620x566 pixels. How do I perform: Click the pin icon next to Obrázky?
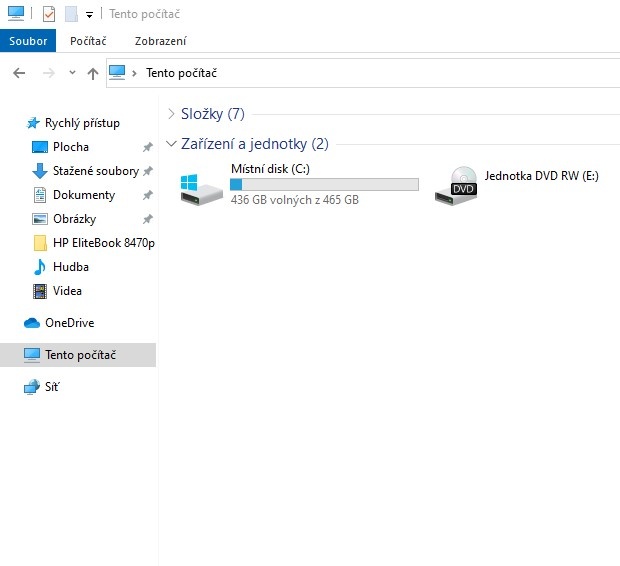pyautogui.click(x=147, y=219)
